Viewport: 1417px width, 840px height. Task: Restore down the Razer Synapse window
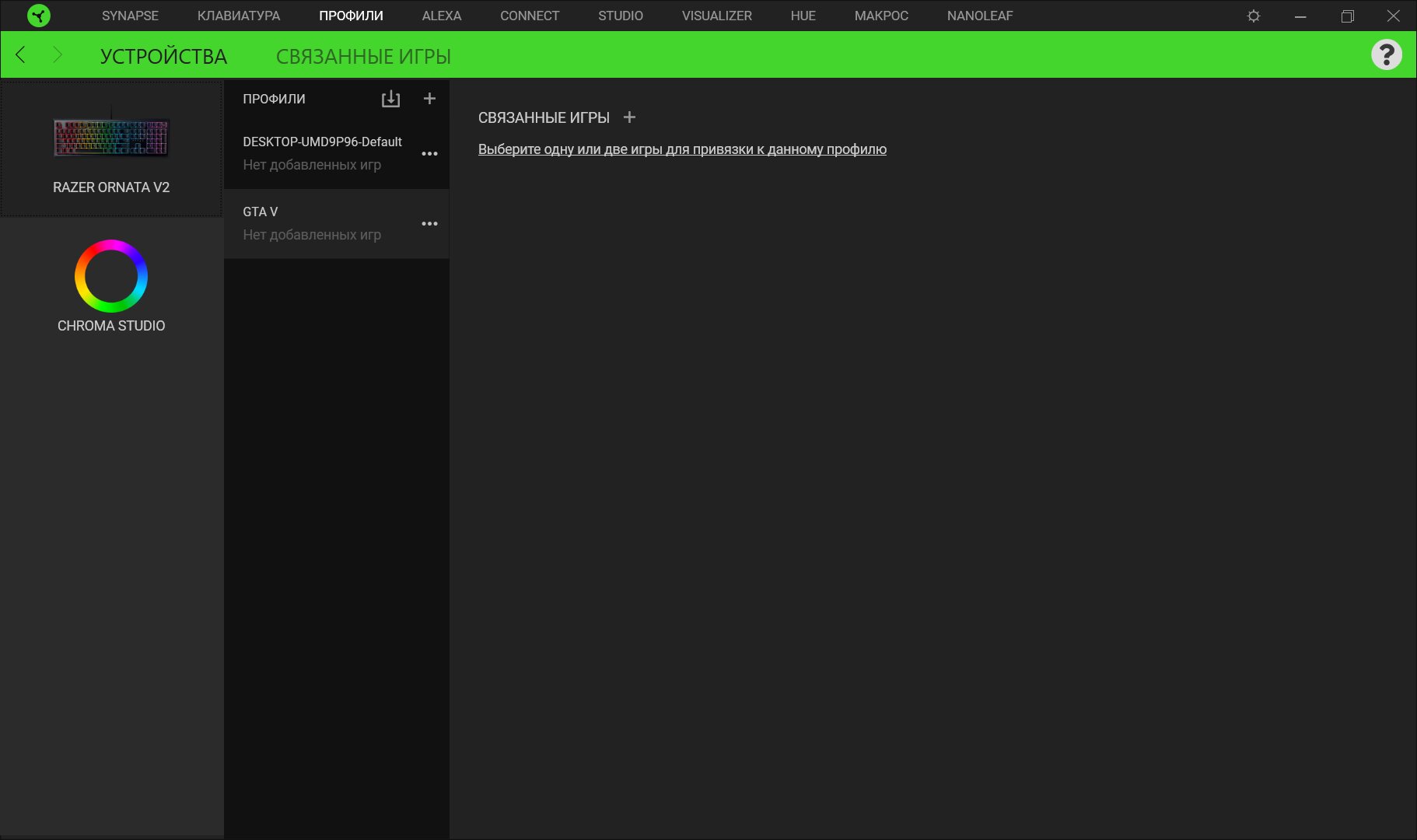point(1347,16)
